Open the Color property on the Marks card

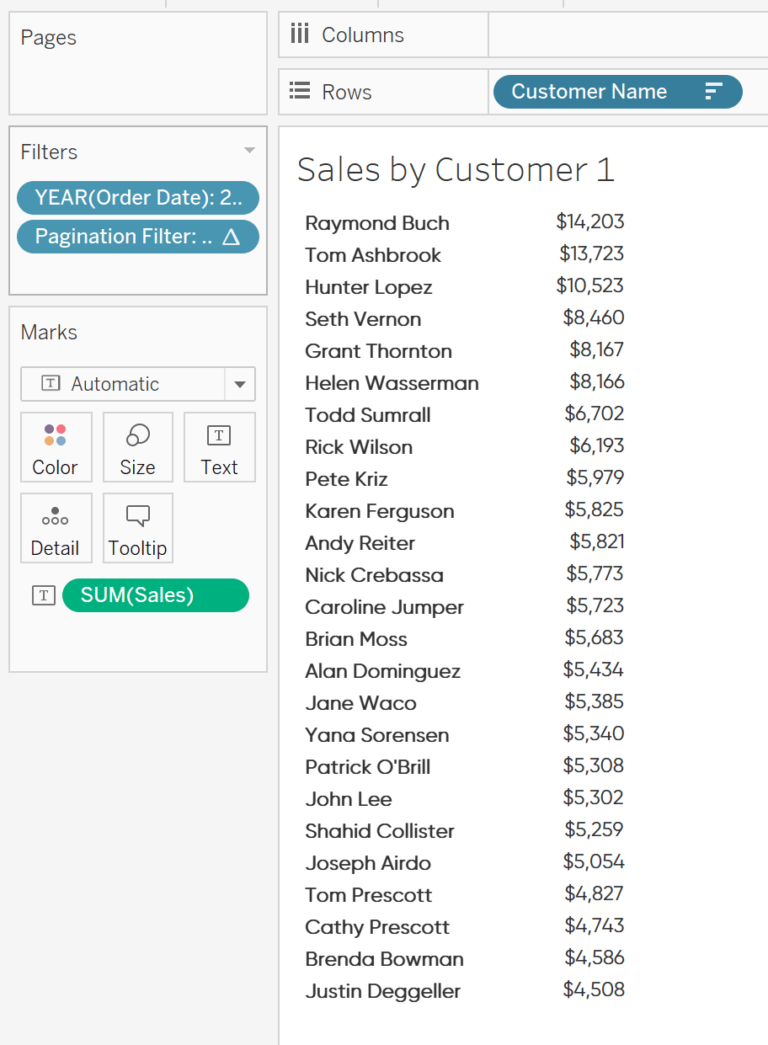pyautogui.click(x=56, y=447)
